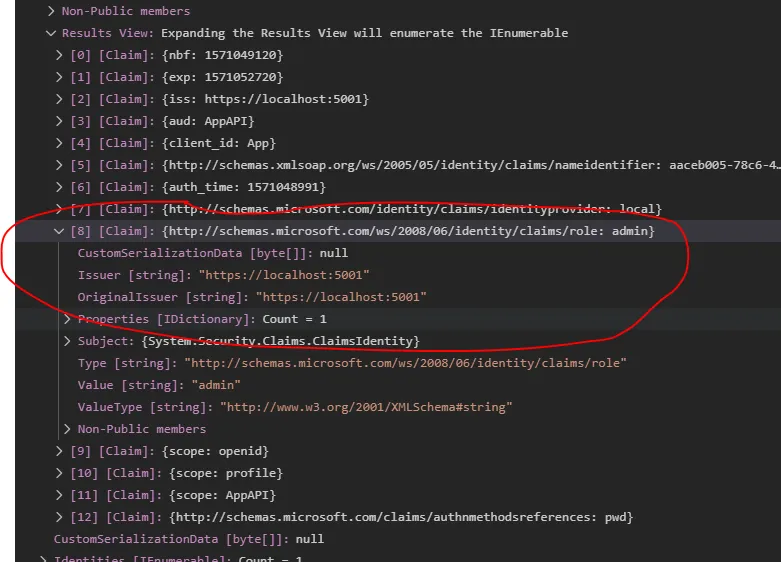
Task: Select the {scope: openid} value
Action: [x=215, y=451]
